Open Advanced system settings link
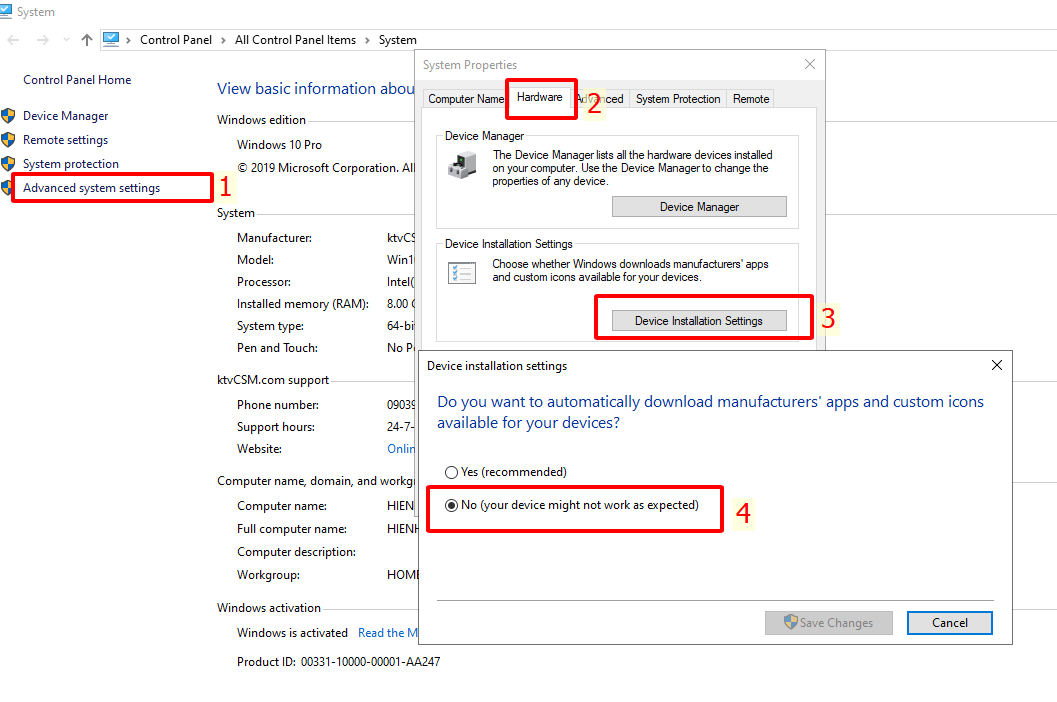This screenshot has height=702, width=1057. (x=92, y=188)
